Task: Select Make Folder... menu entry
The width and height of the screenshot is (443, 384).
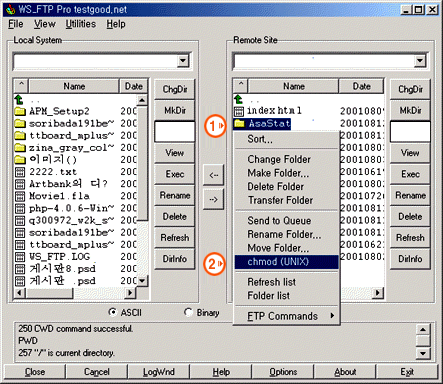Action: 287,173
